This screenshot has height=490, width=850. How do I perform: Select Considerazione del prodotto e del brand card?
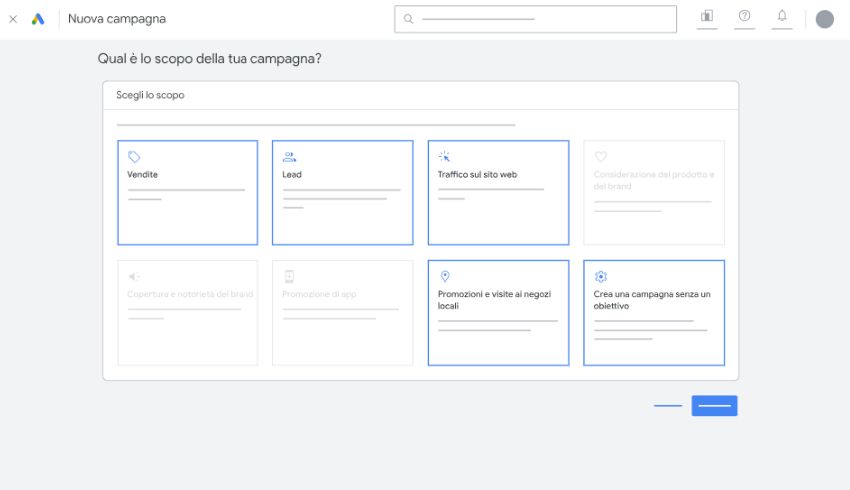(x=654, y=192)
